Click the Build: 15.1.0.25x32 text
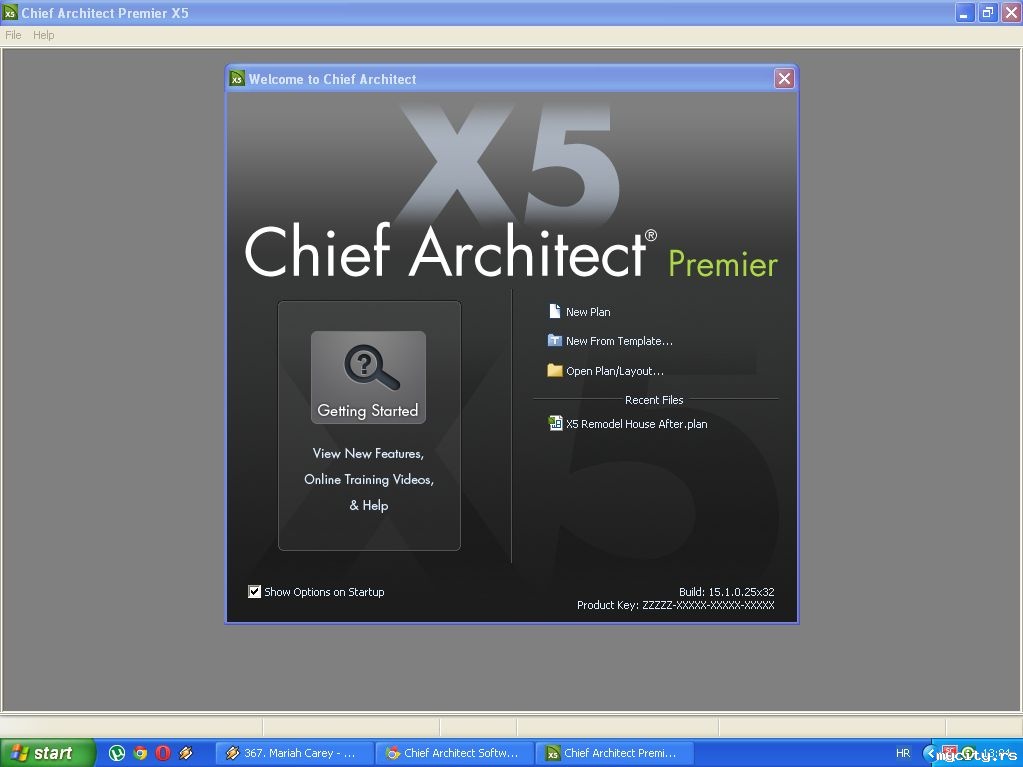This screenshot has height=767, width=1023. point(726,592)
